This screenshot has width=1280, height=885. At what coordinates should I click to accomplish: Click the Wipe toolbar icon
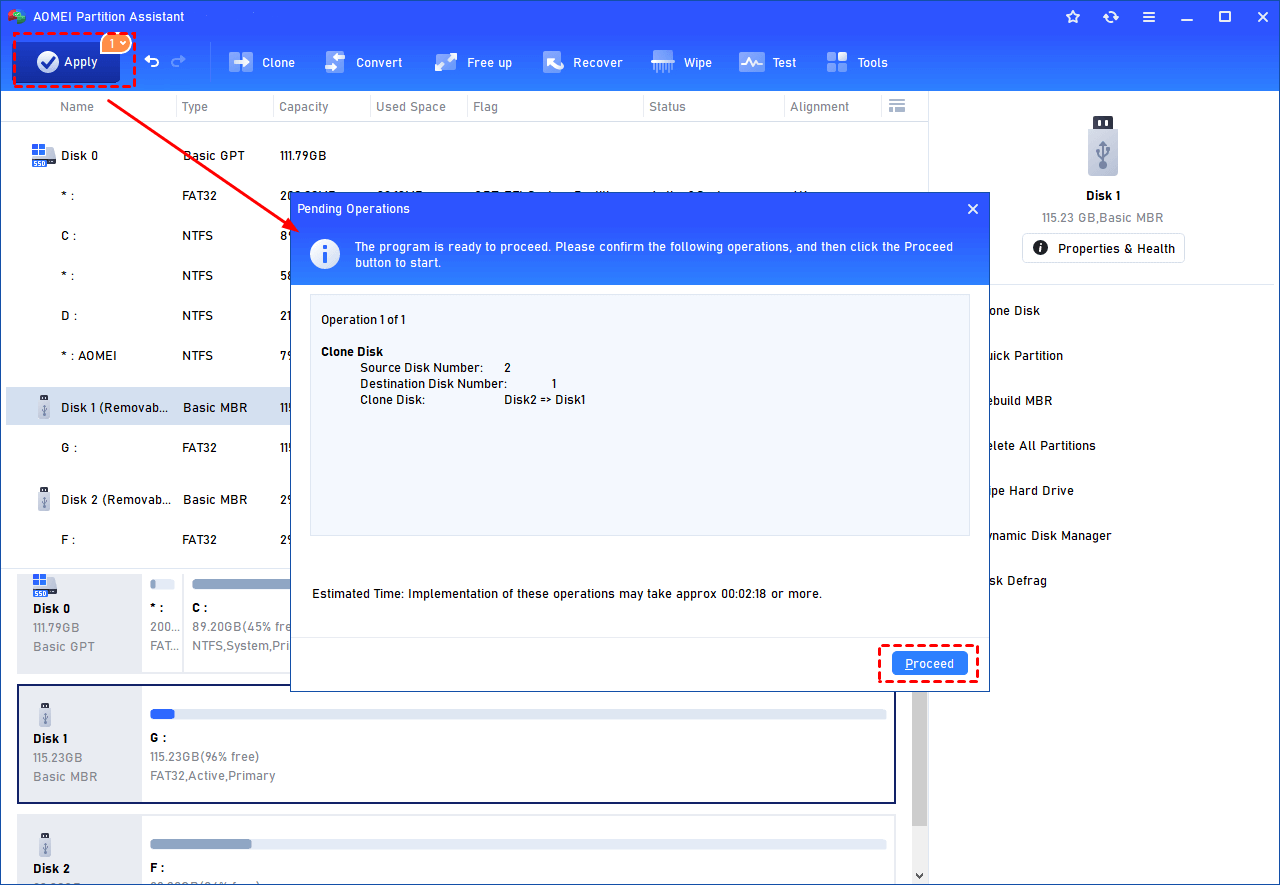tap(681, 62)
